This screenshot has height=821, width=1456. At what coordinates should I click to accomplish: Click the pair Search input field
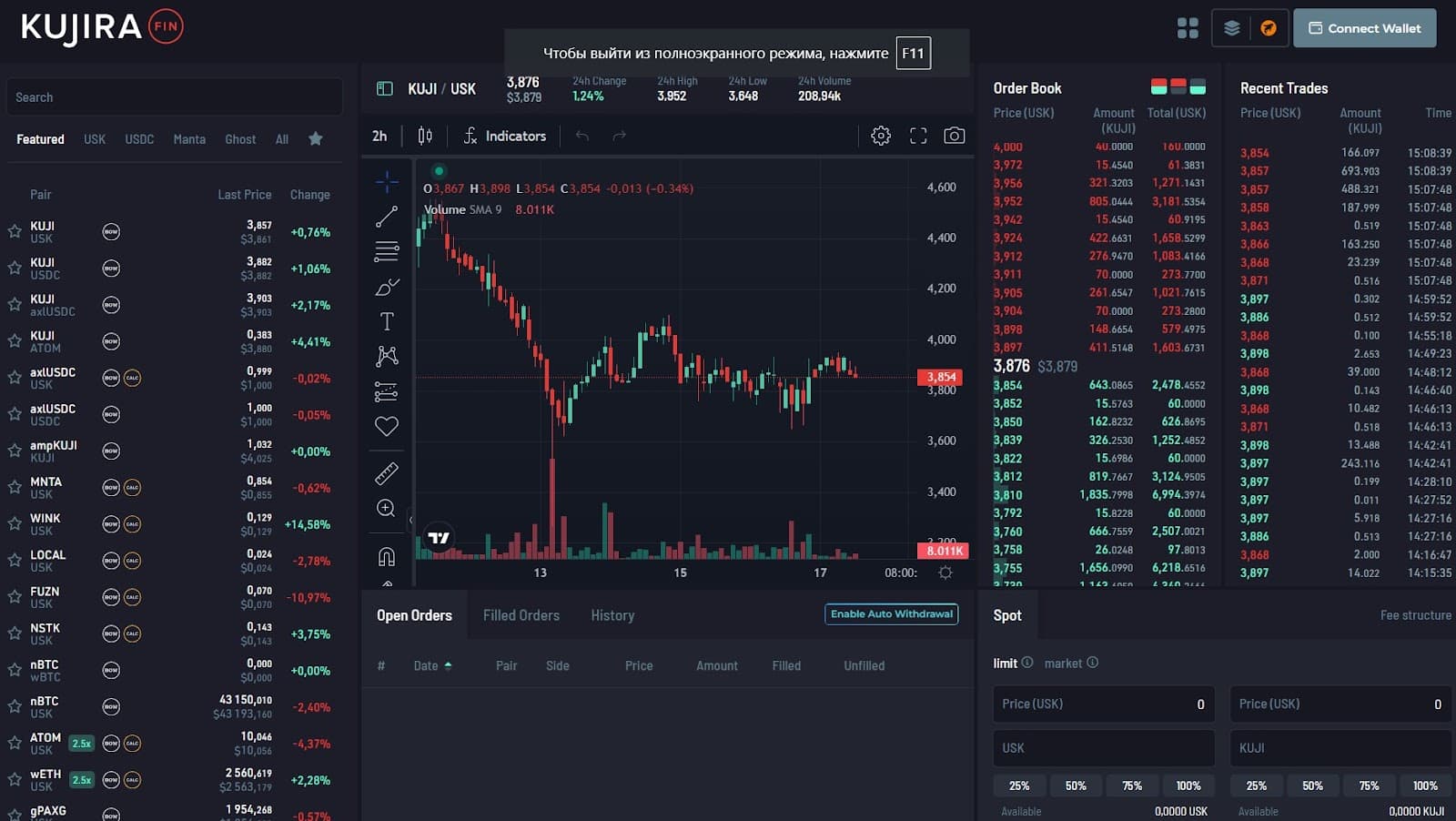[175, 97]
